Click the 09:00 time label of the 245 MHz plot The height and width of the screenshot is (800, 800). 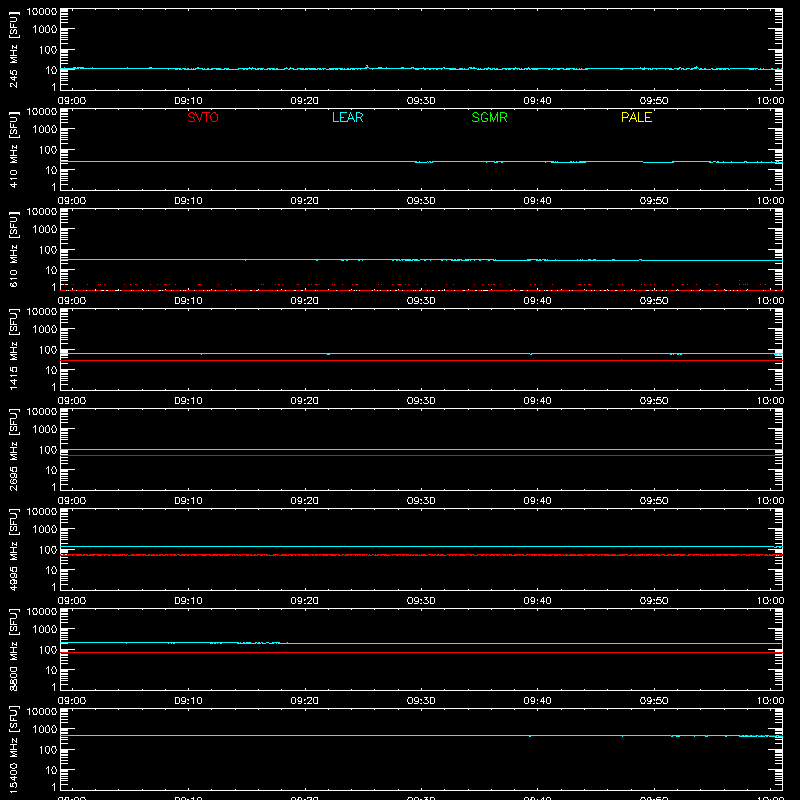point(72,101)
